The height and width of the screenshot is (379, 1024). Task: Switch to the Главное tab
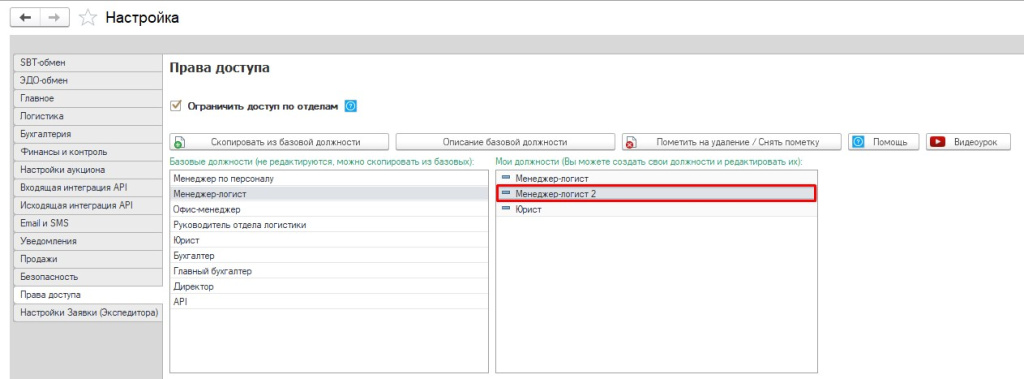click(87, 98)
